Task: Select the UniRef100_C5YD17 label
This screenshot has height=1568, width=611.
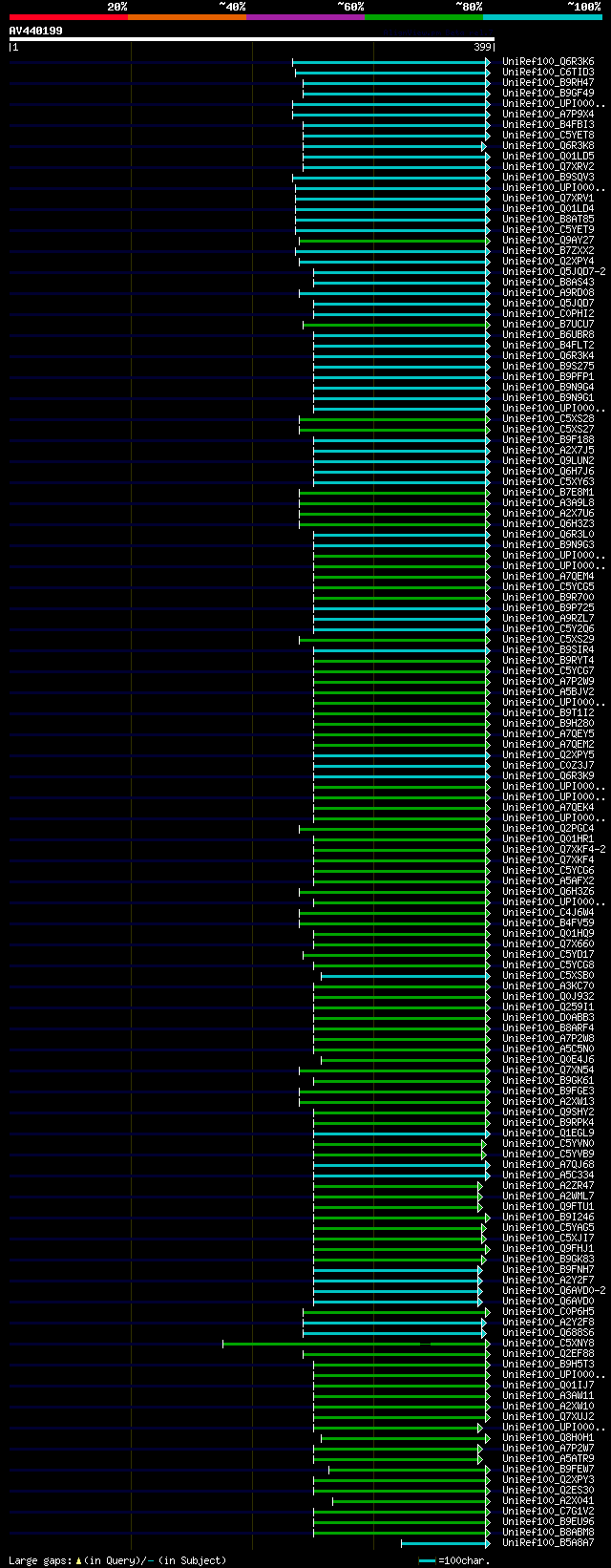Action: [x=548, y=954]
